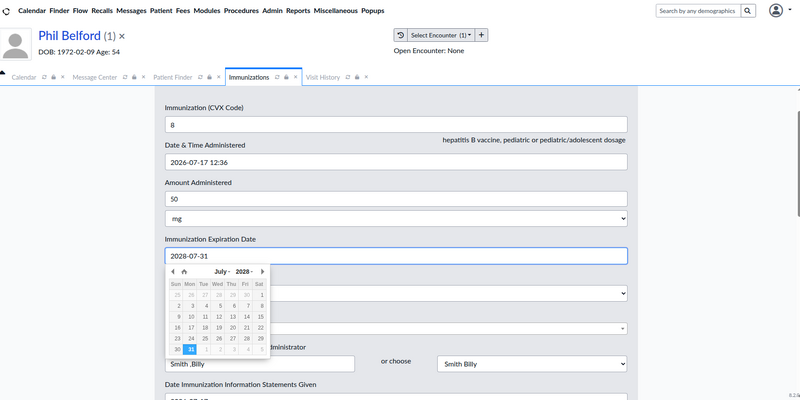Go to next month in datepicker
This screenshot has height=400, width=800.
pos(263,272)
